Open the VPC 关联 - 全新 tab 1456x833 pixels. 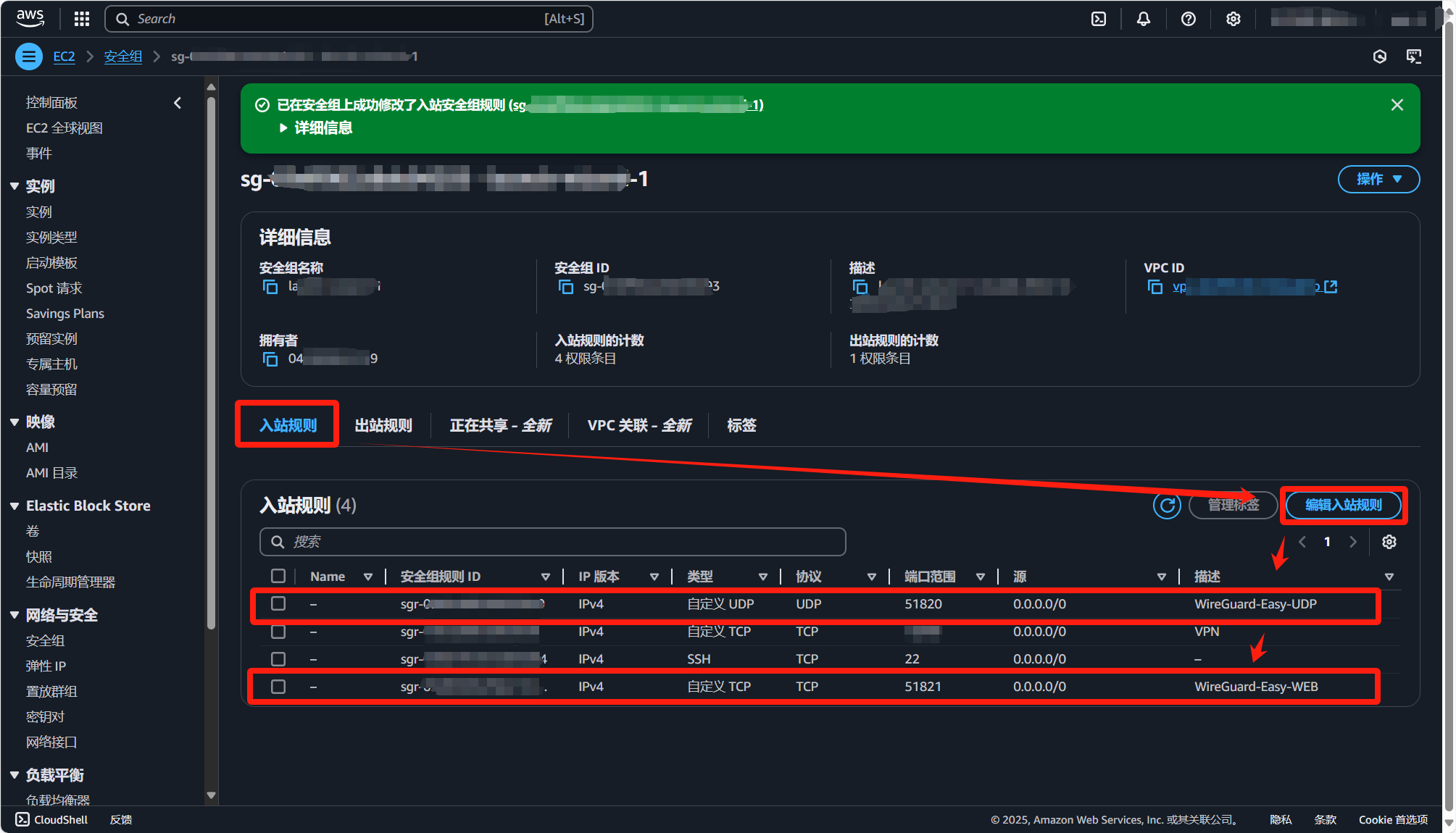(x=639, y=425)
